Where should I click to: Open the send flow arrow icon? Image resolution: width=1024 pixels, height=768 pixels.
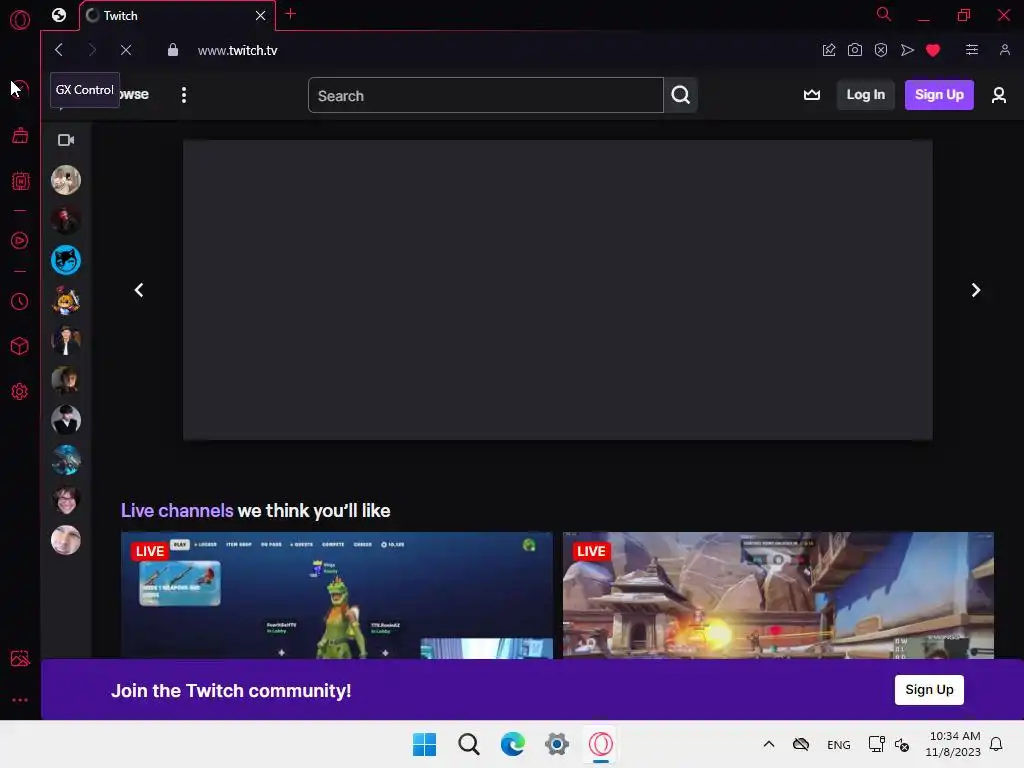[907, 50]
